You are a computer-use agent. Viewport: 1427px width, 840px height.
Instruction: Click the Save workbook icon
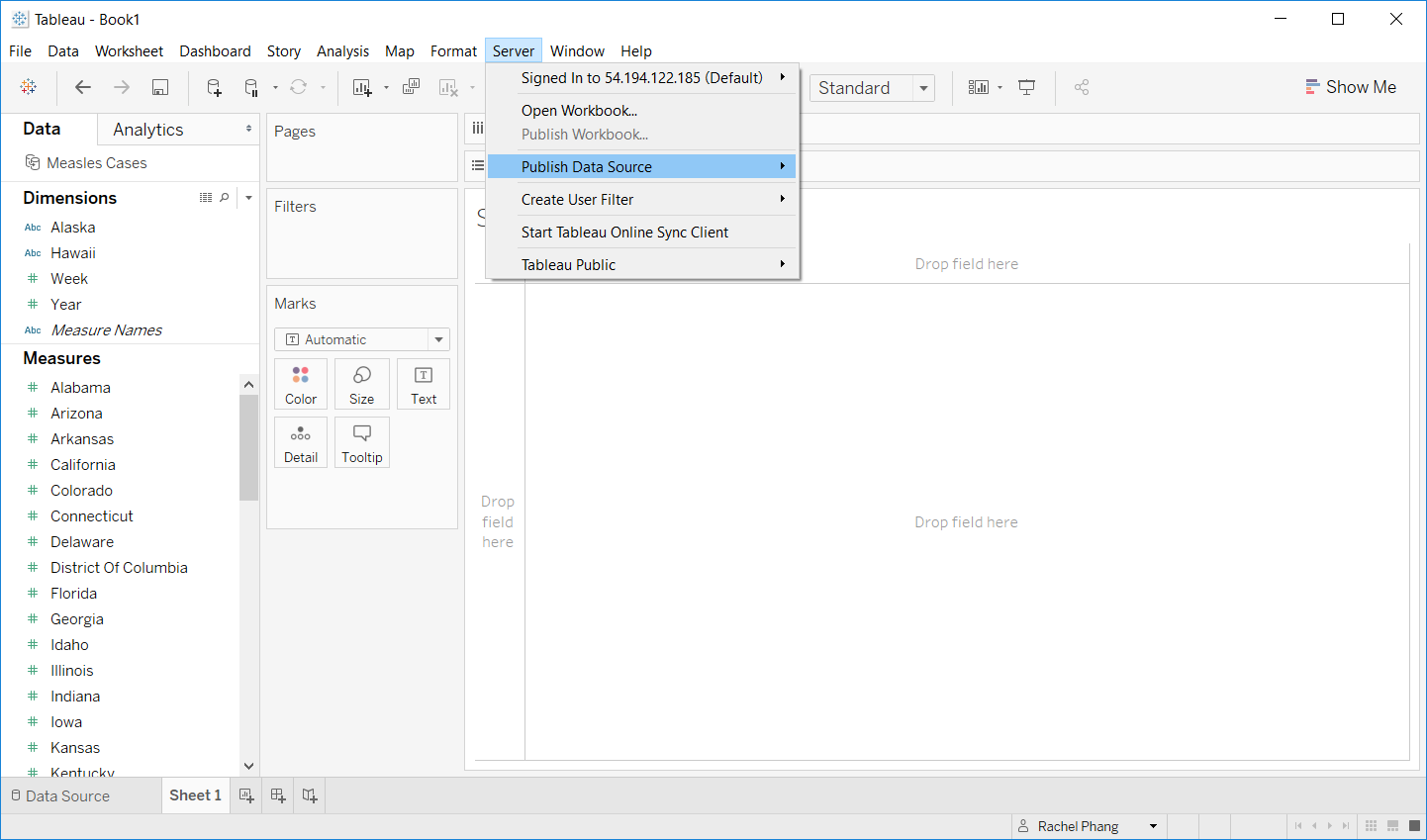point(159,88)
